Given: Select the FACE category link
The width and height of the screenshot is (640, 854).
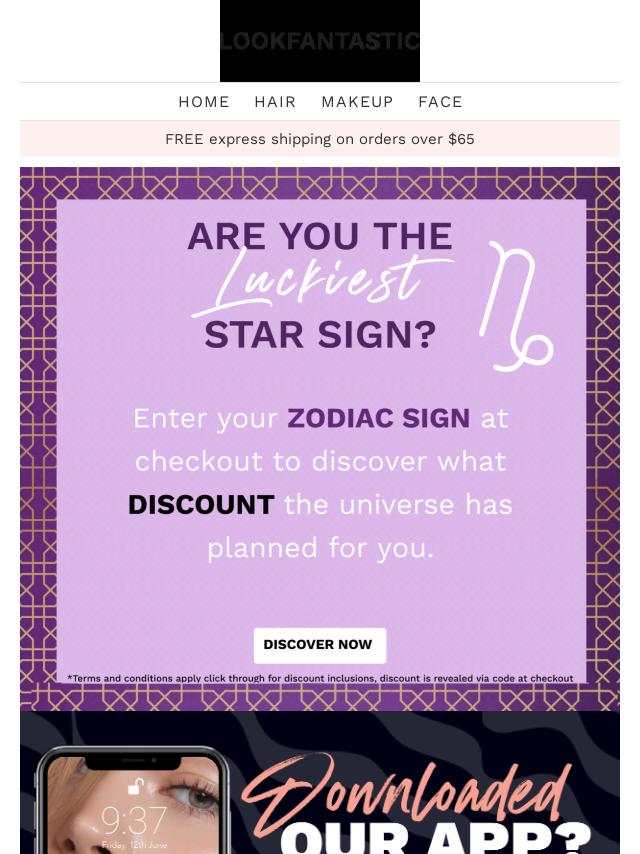Looking at the screenshot, I should pyautogui.click(x=440, y=102).
